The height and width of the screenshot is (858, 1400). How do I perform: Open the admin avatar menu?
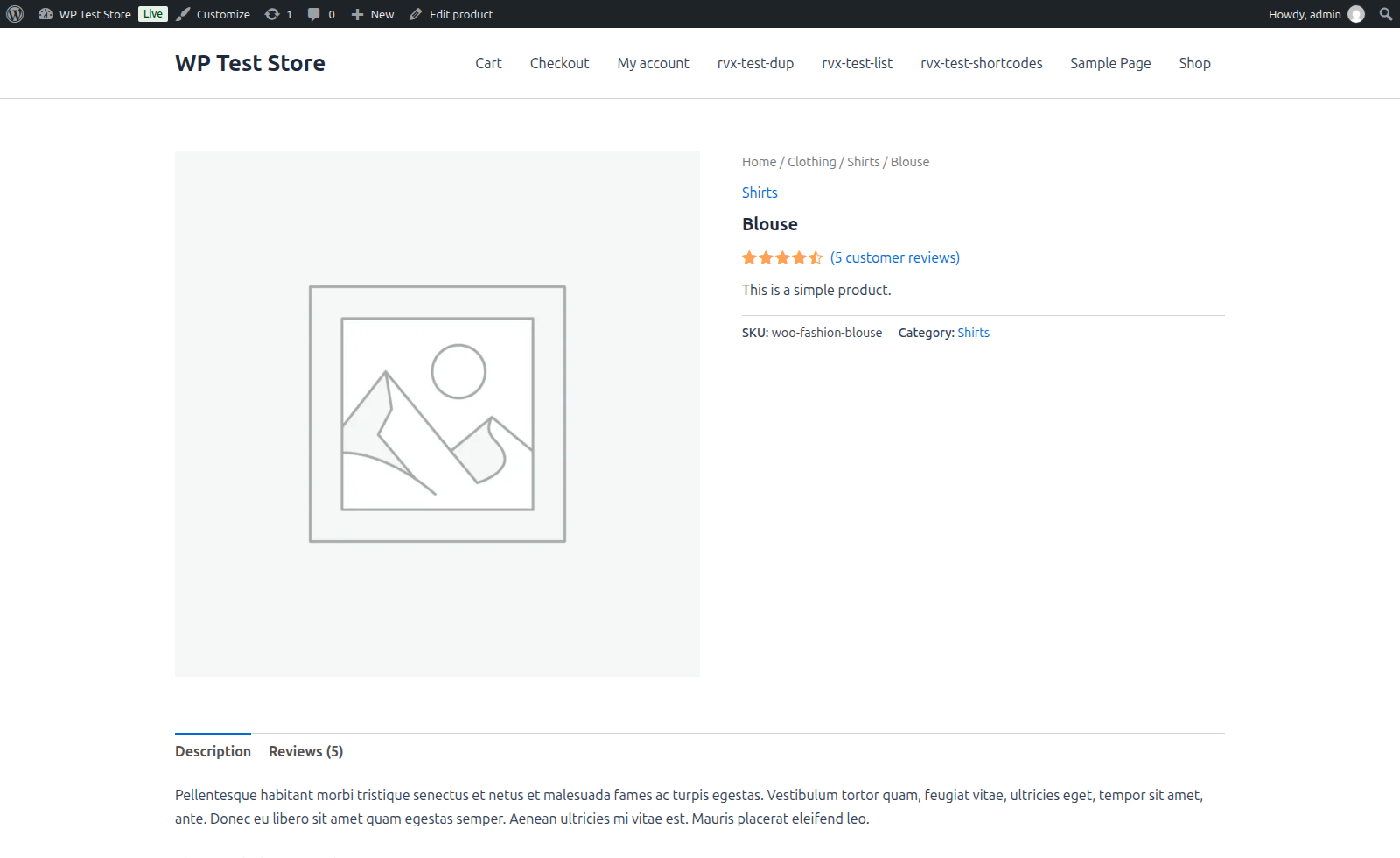pyautogui.click(x=1356, y=14)
